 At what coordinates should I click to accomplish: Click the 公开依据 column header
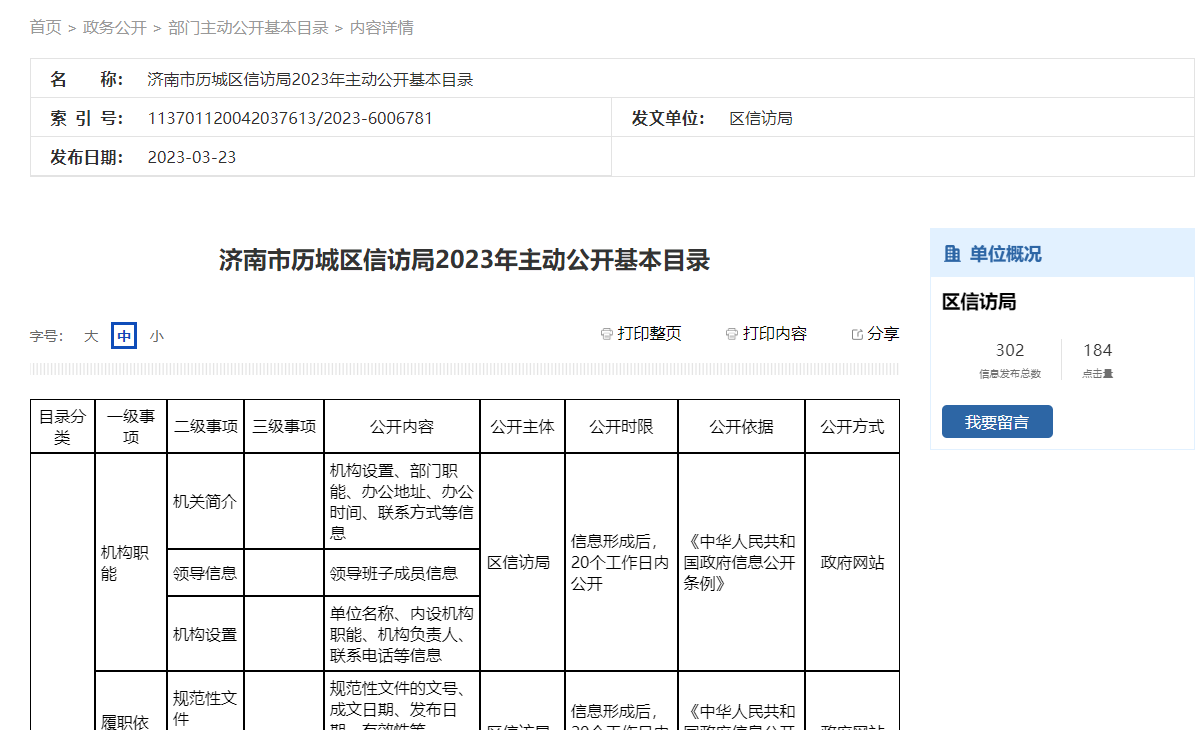741,427
